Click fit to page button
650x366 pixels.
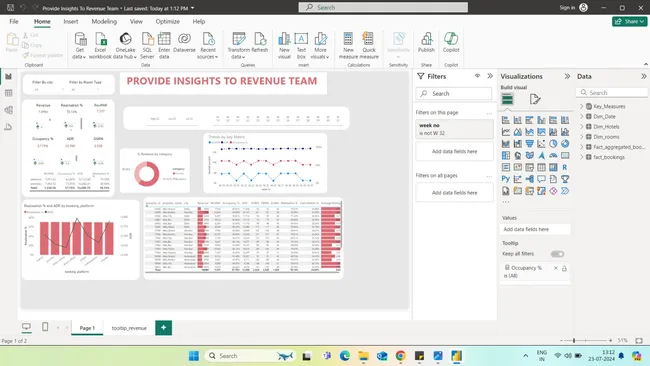coord(639,340)
